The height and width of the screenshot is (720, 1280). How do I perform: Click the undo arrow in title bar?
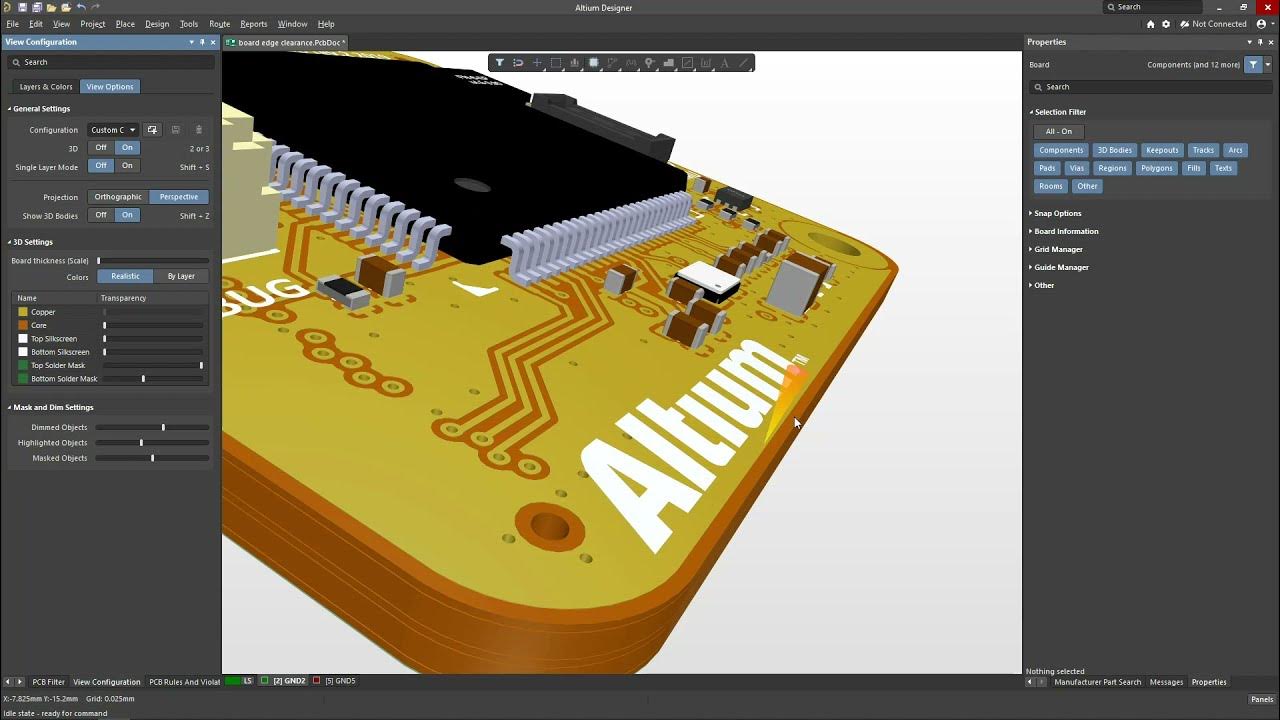(x=81, y=7)
